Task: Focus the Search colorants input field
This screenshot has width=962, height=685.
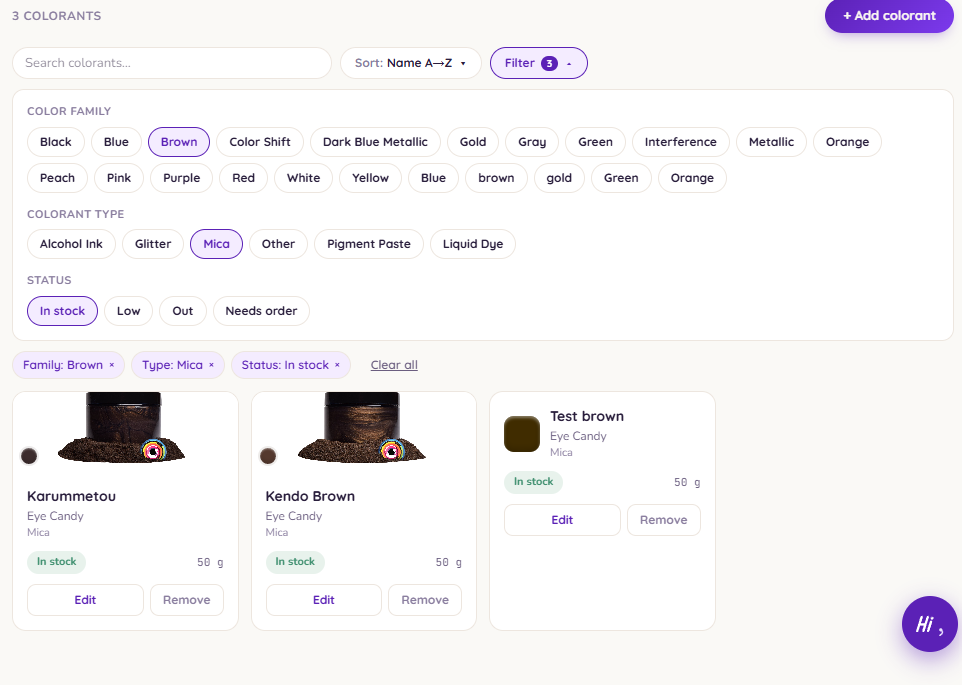Action: (x=172, y=63)
